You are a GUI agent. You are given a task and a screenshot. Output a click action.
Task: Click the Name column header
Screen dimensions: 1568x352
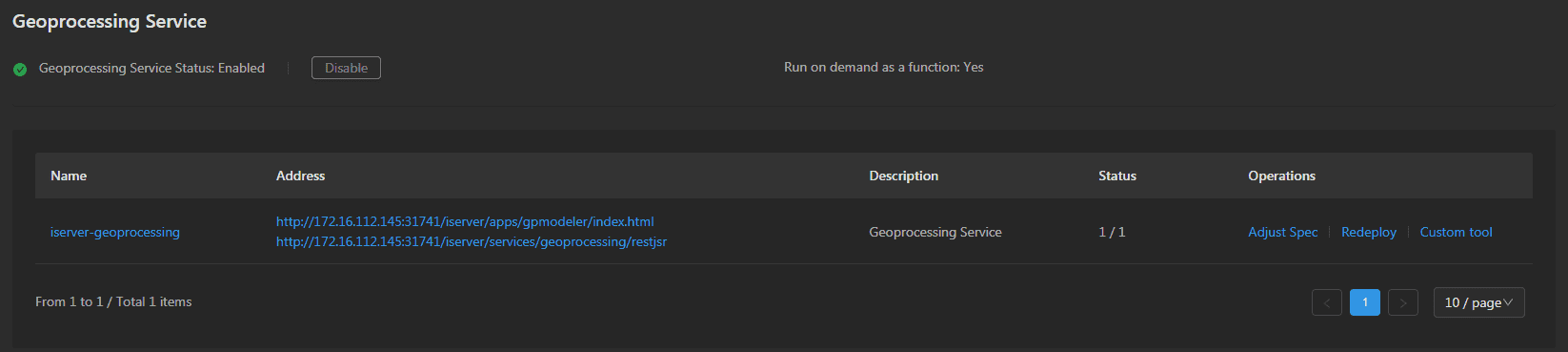click(69, 176)
